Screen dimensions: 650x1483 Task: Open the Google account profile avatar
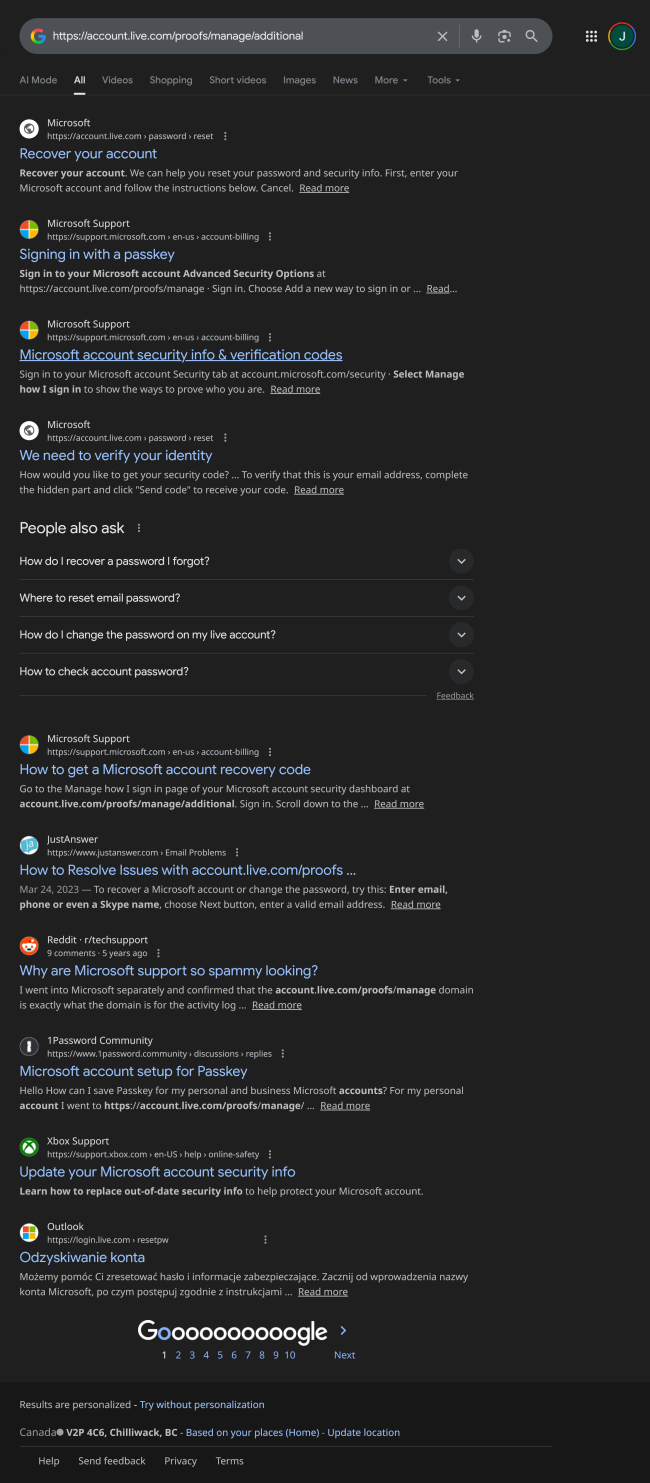pyautogui.click(x=622, y=36)
